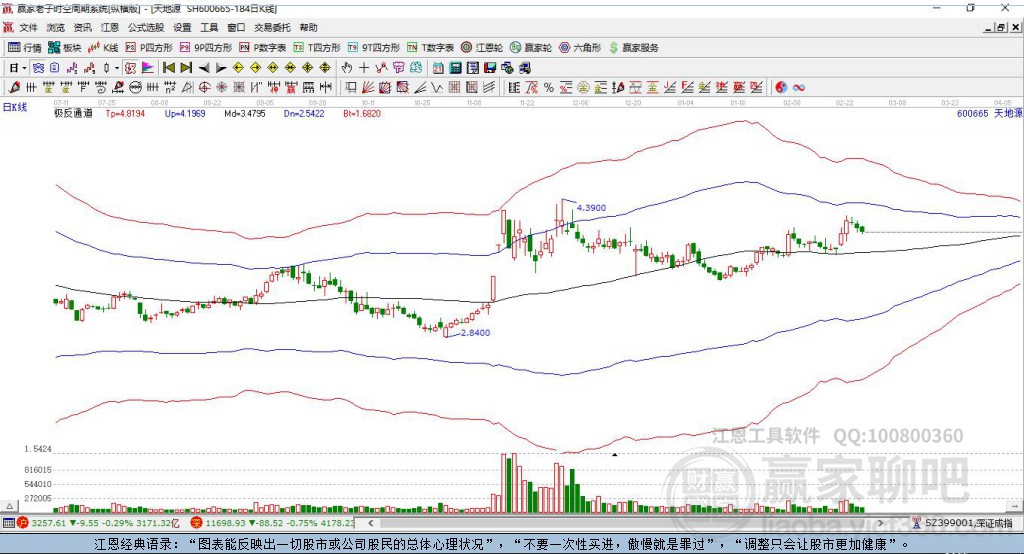Screen dimensions: 1024x554
Task: Click the Tp=4.8194 value
Action: click(125, 113)
